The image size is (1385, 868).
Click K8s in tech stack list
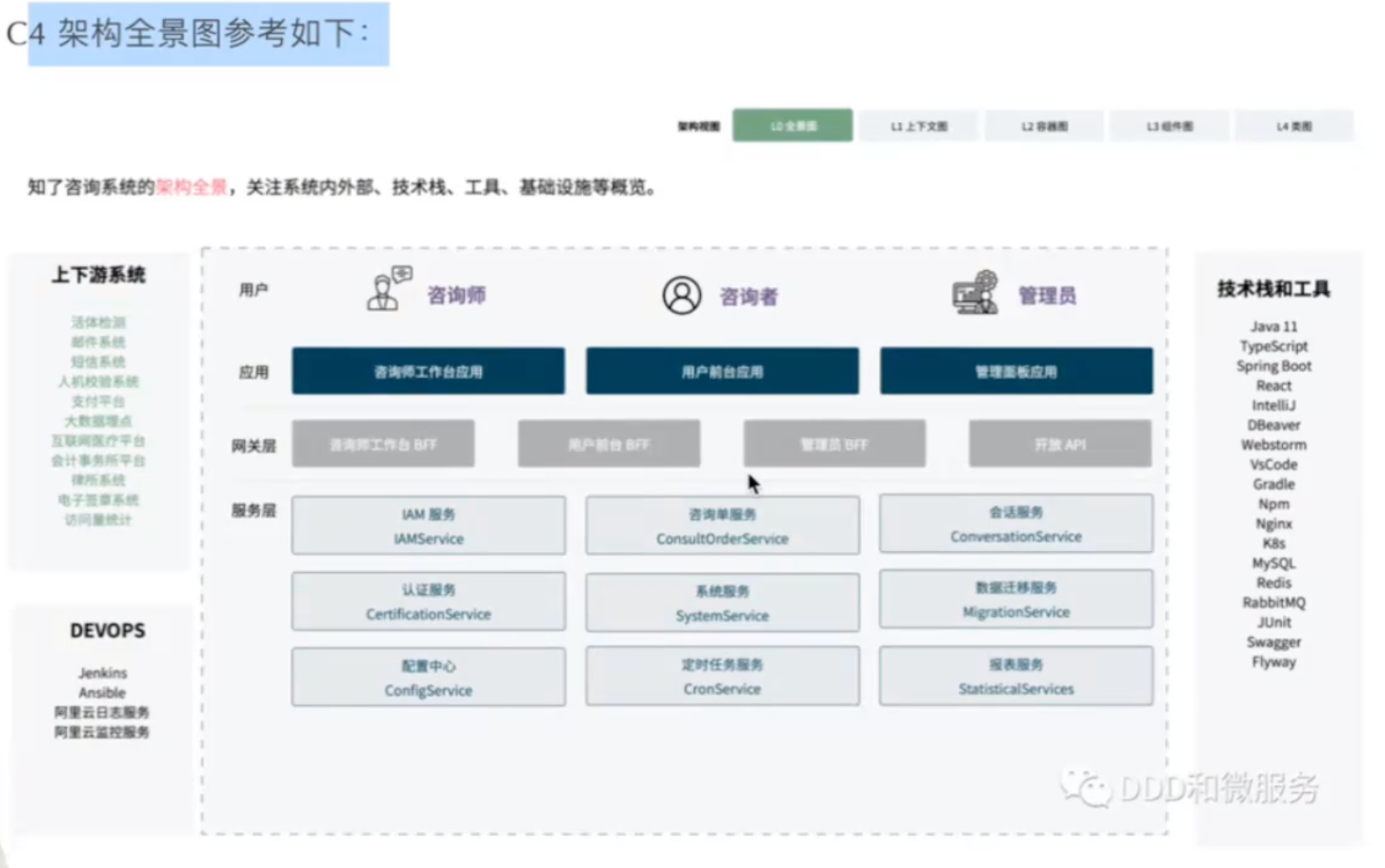[x=1274, y=544]
